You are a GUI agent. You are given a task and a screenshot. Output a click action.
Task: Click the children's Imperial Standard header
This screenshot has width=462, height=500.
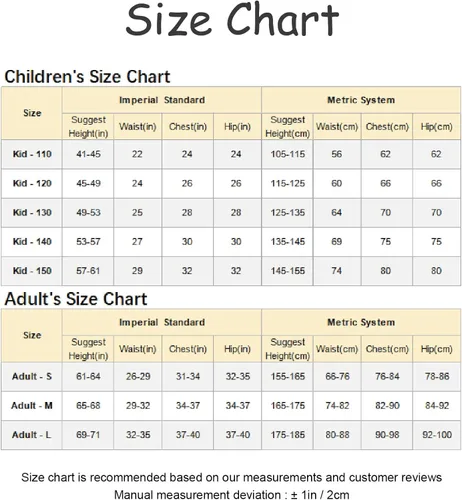[x=162, y=100]
